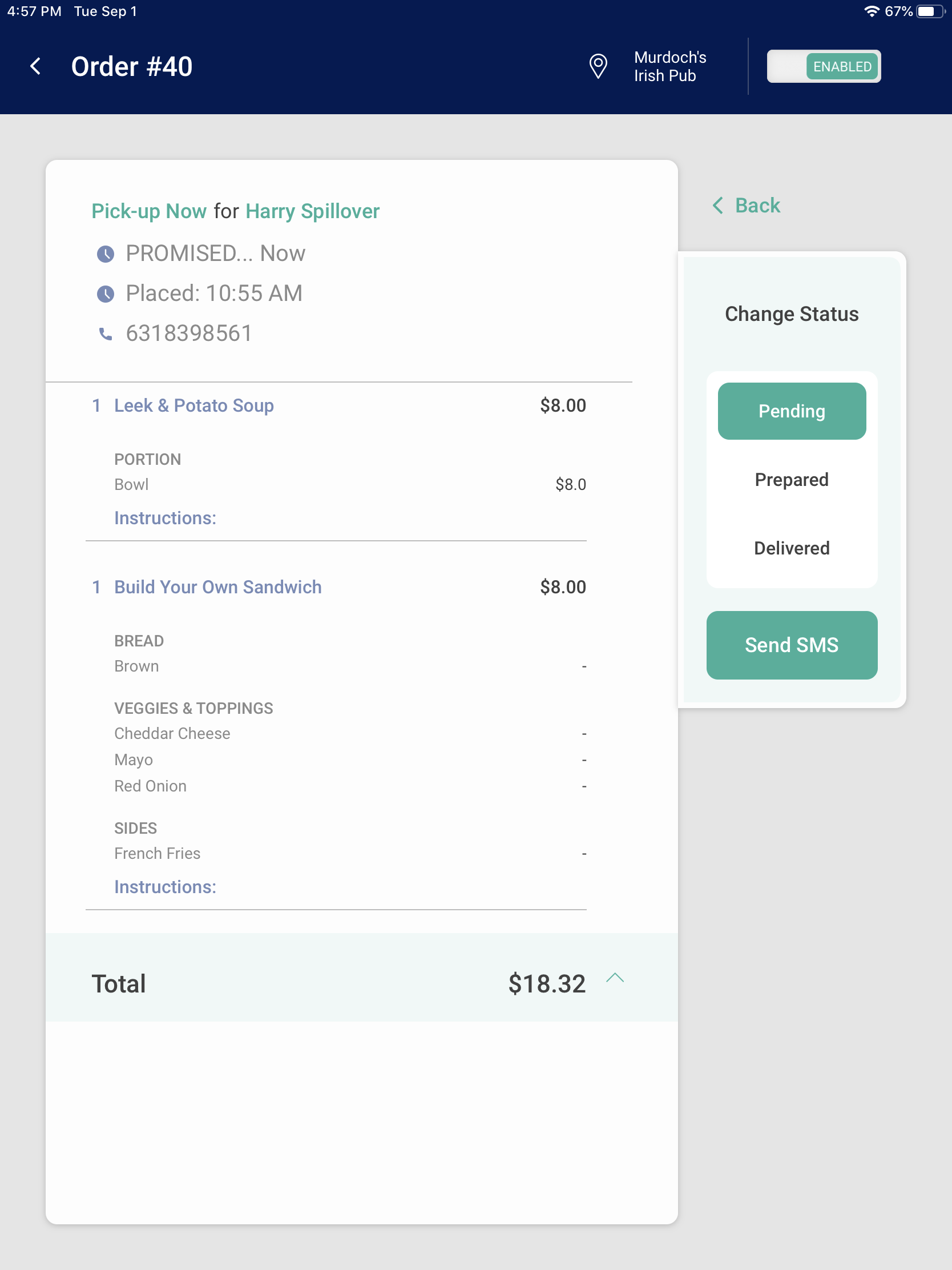Image resolution: width=952 pixels, height=1270 pixels.
Task: Open the Murdoch's Irish Pub location selector
Action: point(669,66)
